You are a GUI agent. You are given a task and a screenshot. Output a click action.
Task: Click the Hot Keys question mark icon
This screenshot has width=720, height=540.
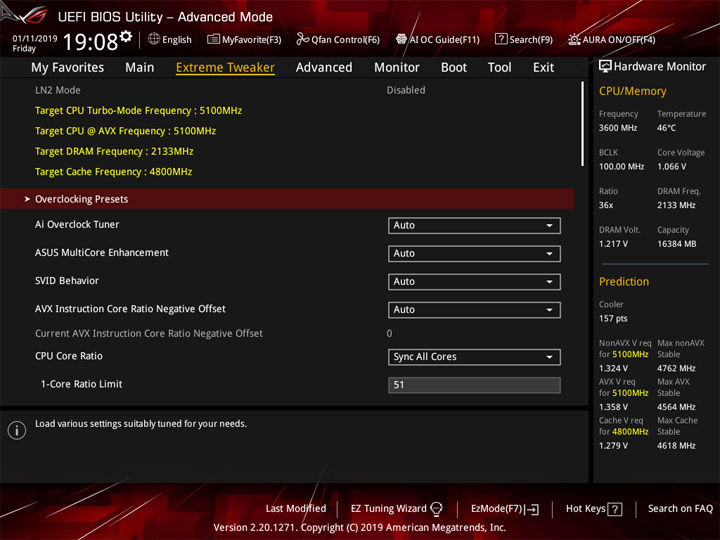pos(614,509)
